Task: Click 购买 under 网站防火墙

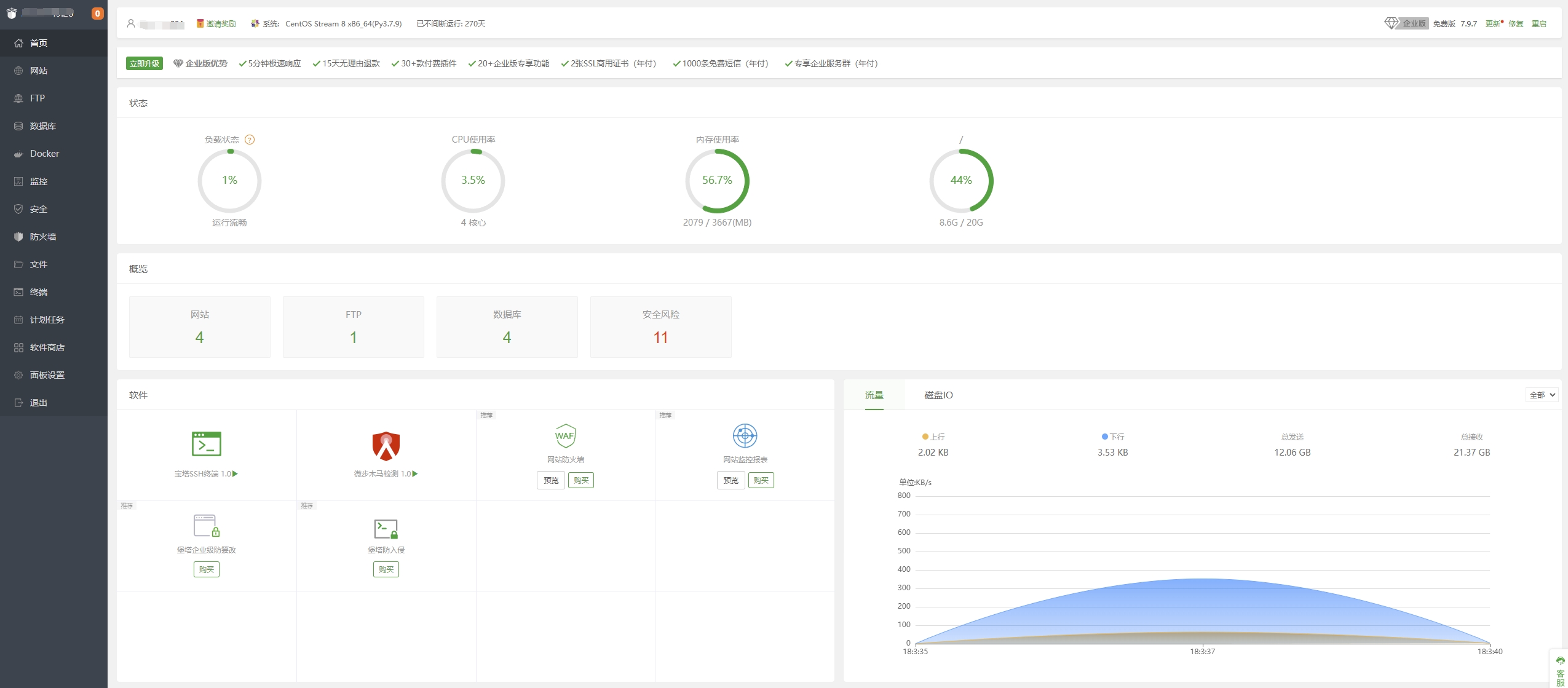Action: click(x=581, y=480)
